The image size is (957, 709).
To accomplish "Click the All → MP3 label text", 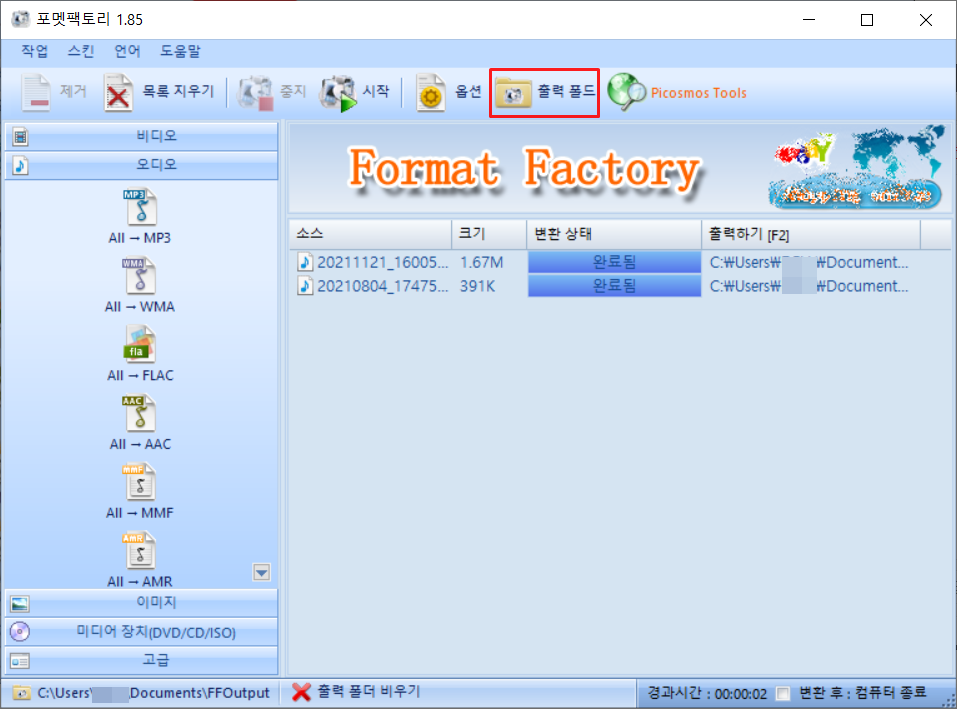I will pyautogui.click(x=140, y=238).
